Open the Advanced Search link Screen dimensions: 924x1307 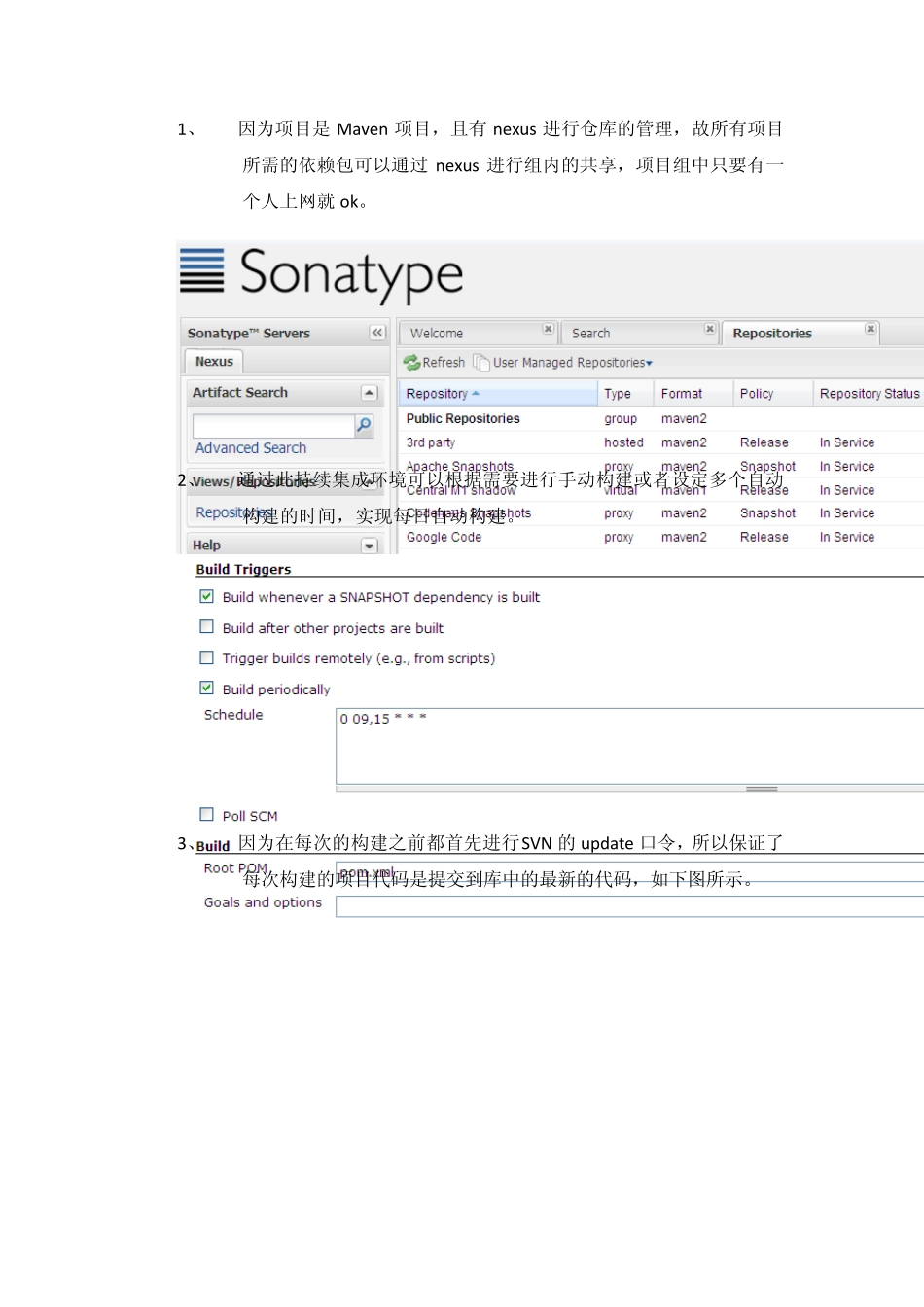point(251,447)
